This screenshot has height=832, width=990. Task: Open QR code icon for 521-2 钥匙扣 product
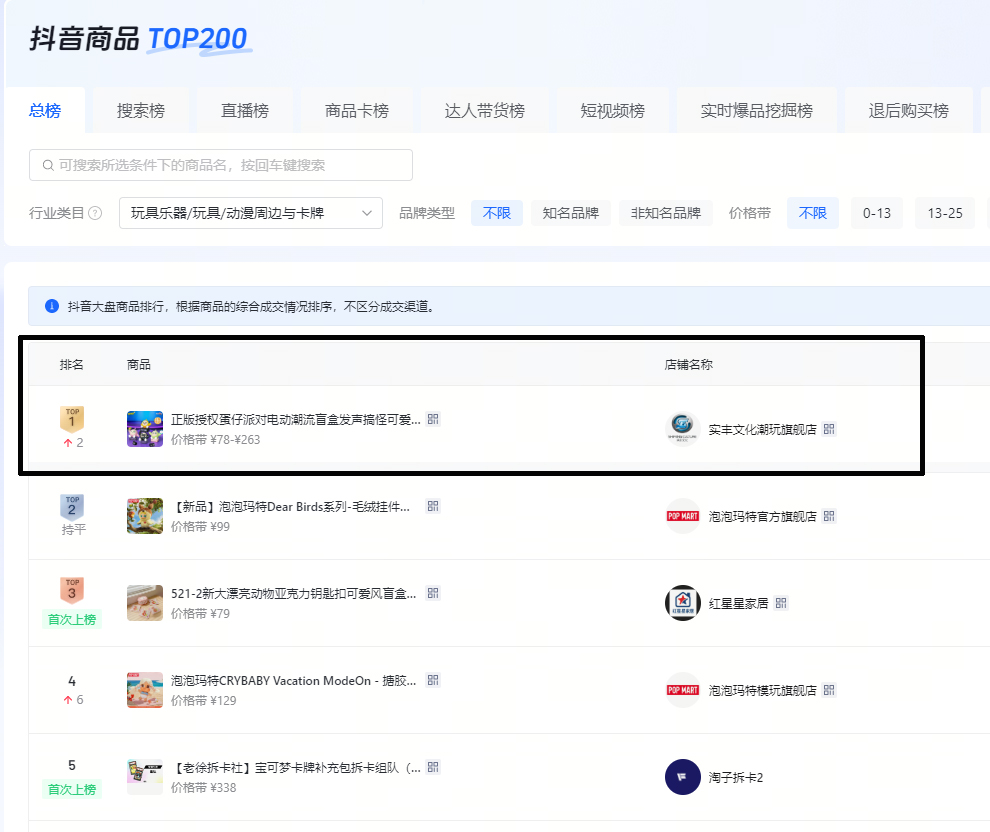click(433, 593)
